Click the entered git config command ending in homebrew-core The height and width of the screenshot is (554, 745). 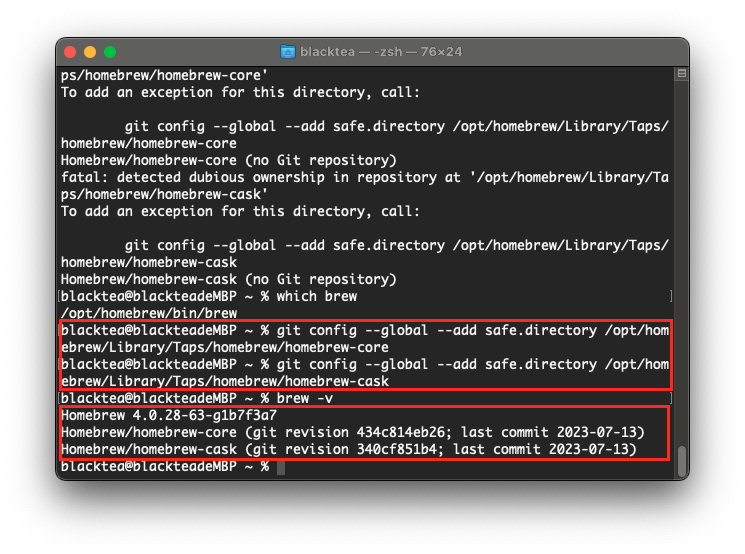[x=364, y=339]
